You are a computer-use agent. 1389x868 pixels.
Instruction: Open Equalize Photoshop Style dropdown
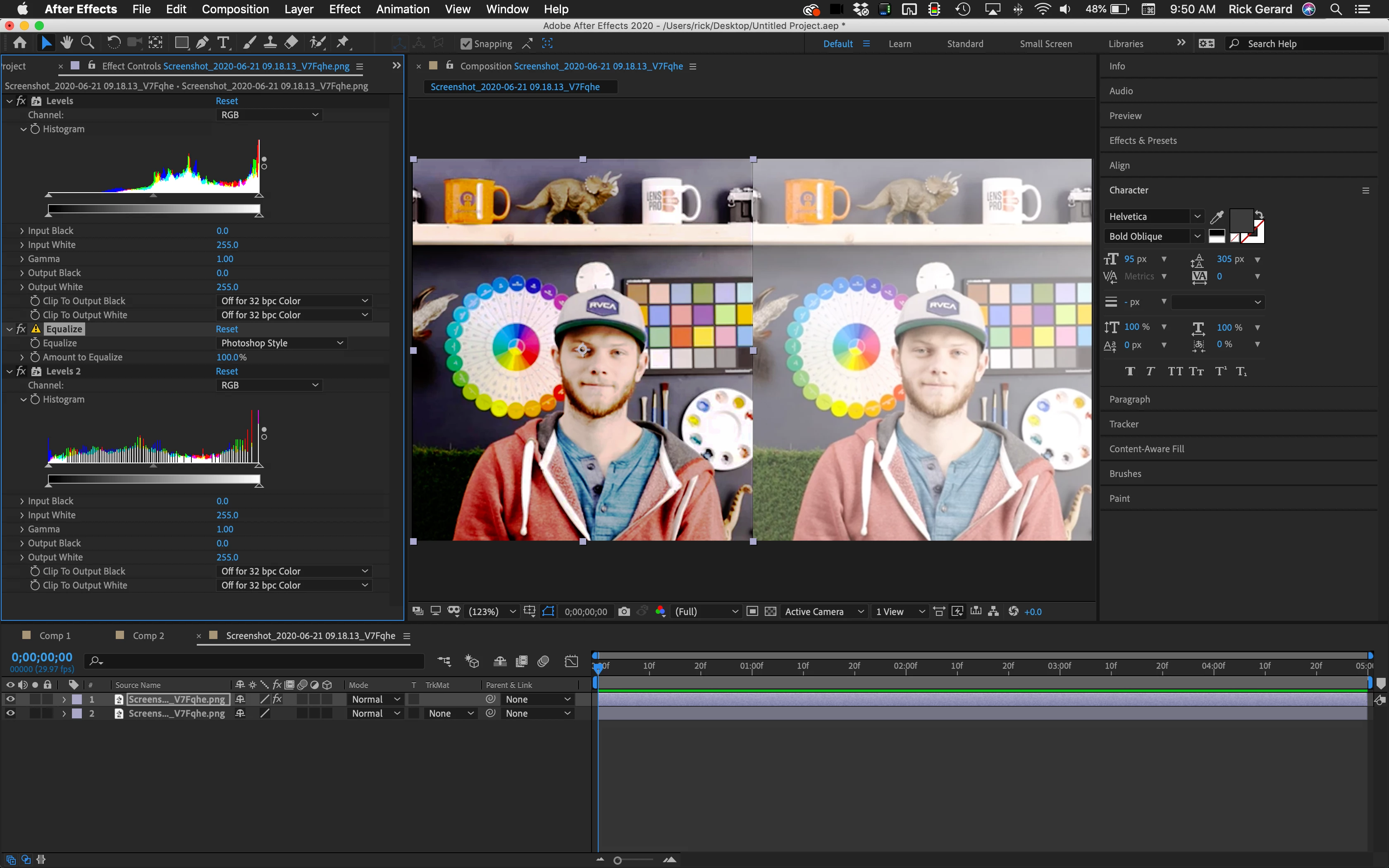pyautogui.click(x=282, y=343)
